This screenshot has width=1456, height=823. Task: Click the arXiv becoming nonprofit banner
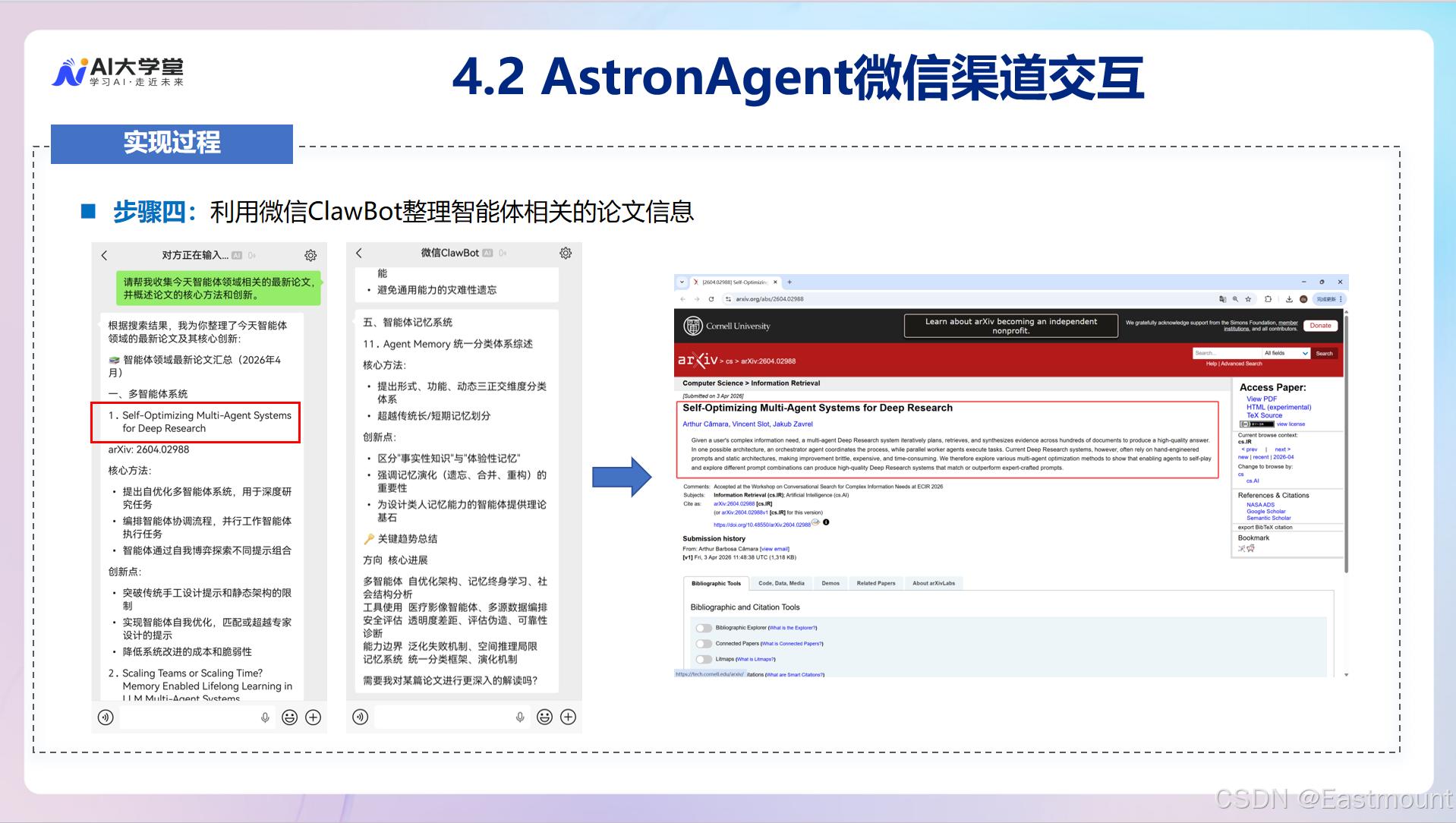[x=1010, y=326]
